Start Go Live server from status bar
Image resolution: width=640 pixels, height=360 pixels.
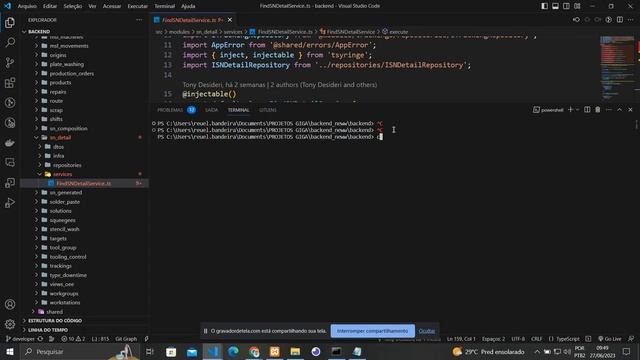coord(610,339)
